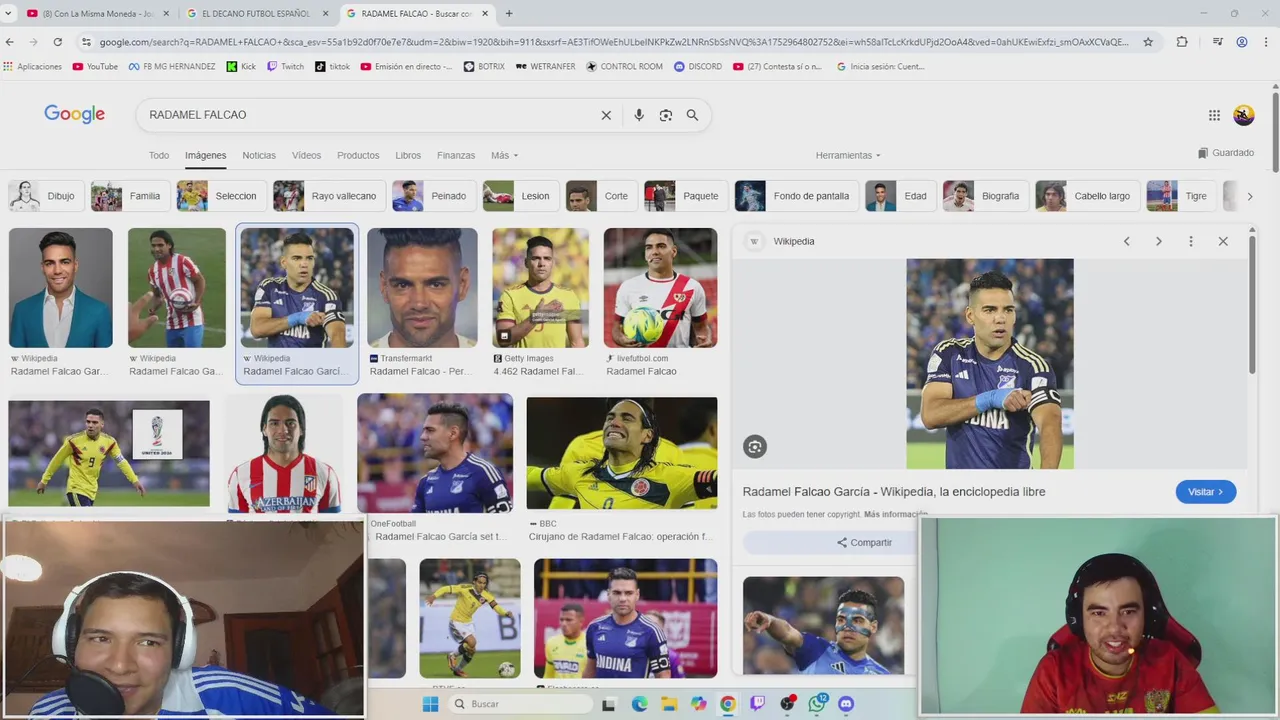Open the Google account avatar

pos(1244,115)
